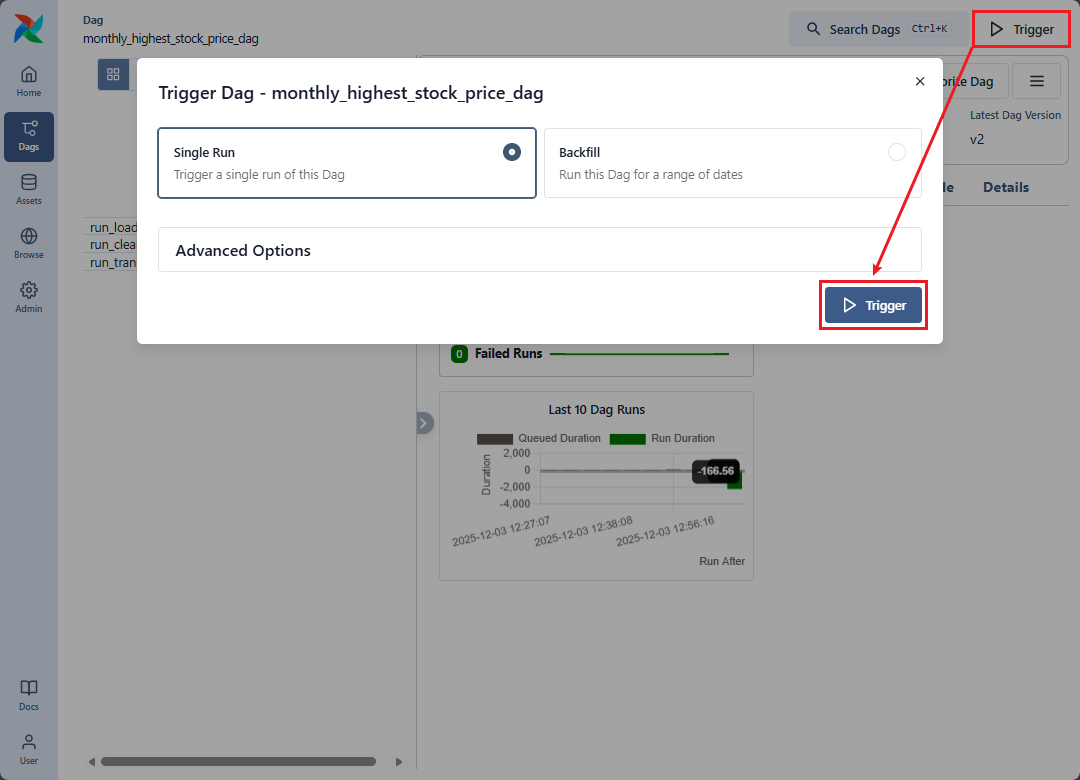Click the scrollbar right arrow
The image size is (1080, 780).
tap(398, 761)
